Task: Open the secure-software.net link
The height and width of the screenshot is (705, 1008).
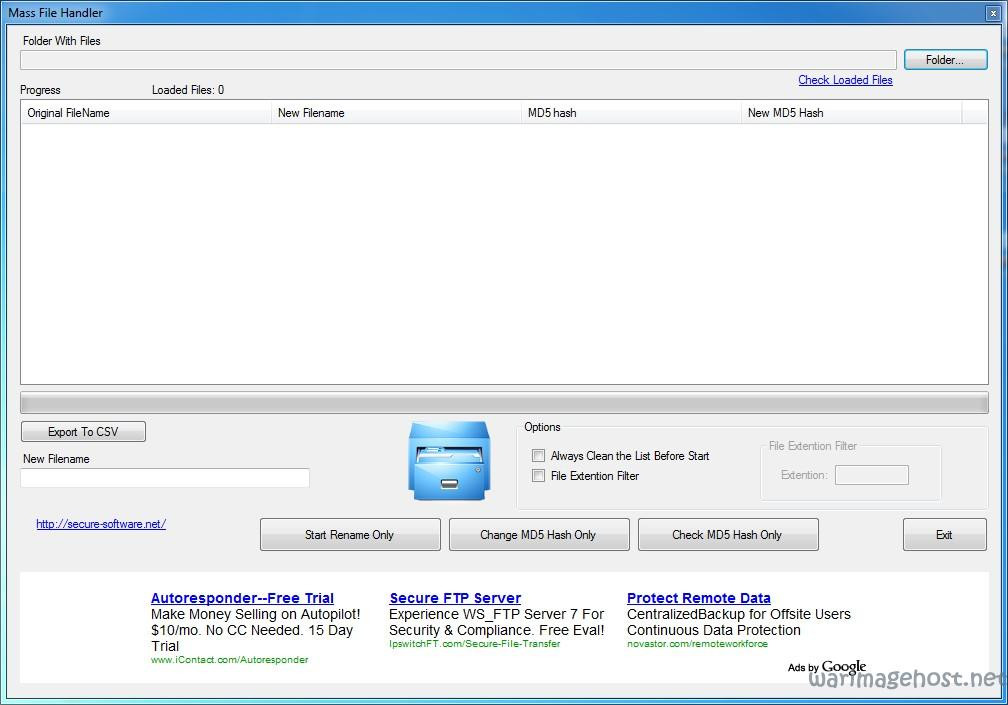Action: pos(101,524)
